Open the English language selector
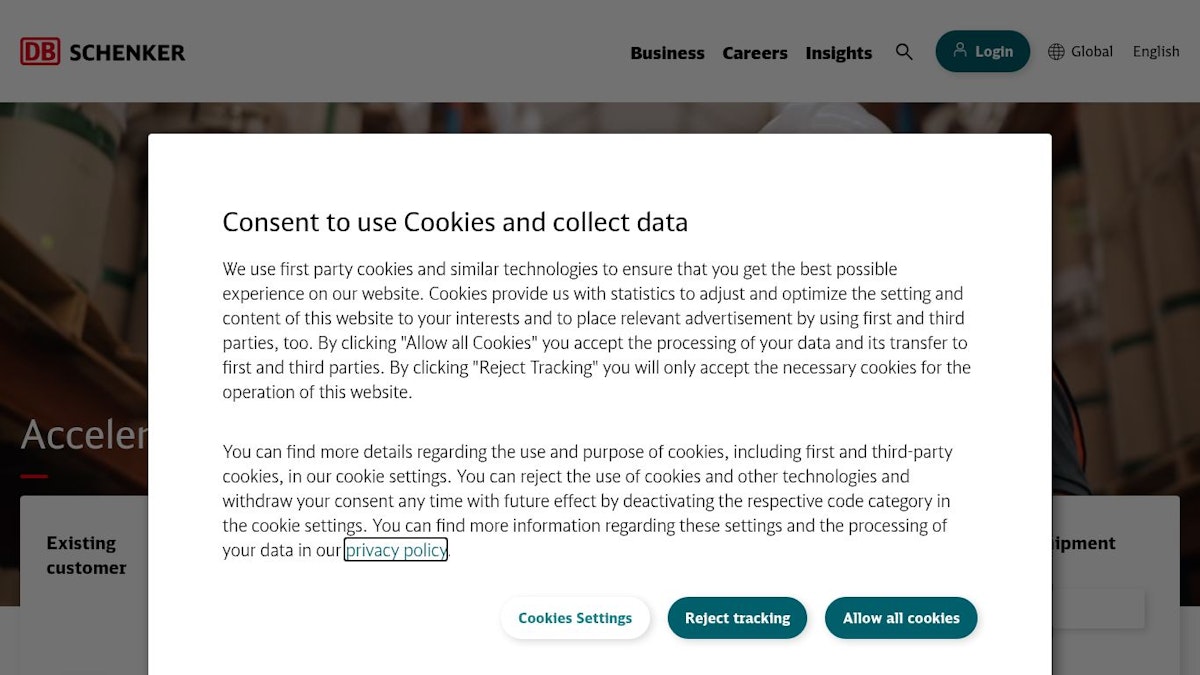This screenshot has width=1200, height=675. [1156, 52]
